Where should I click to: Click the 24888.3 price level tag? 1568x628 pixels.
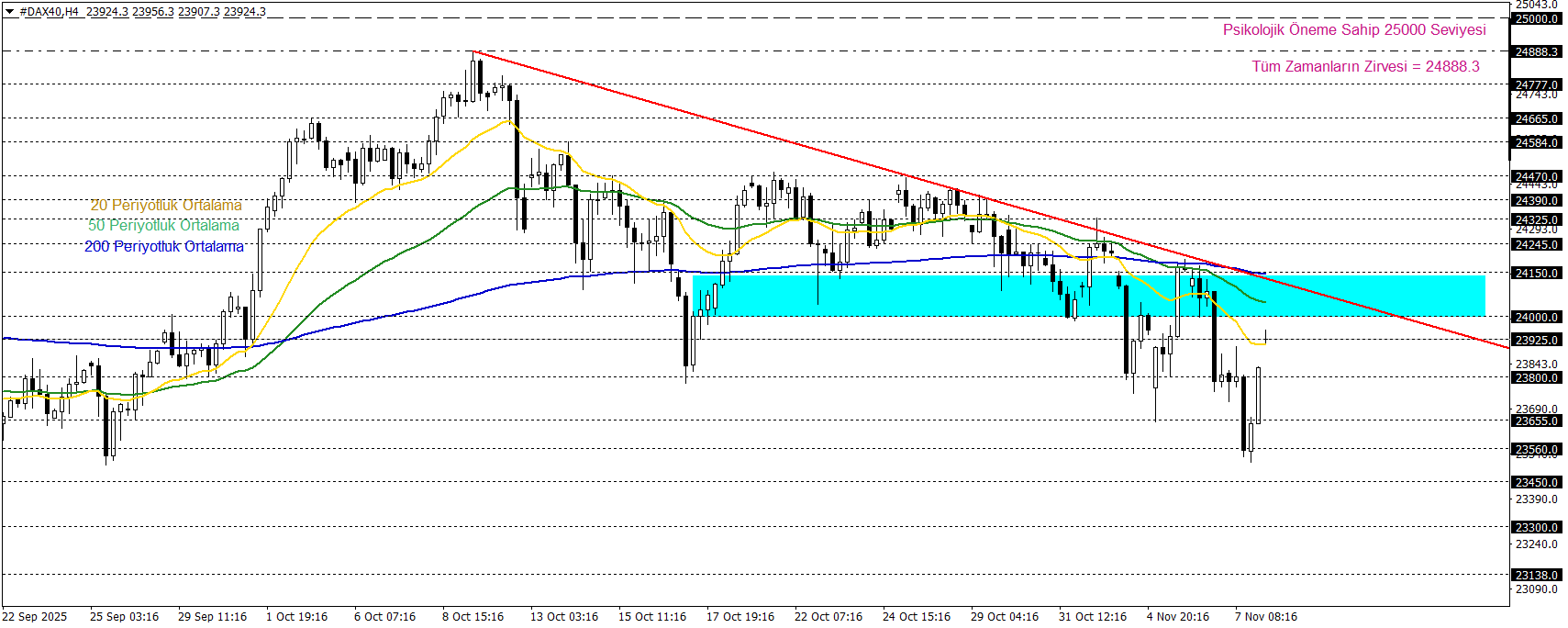click(x=1537, y=51)
